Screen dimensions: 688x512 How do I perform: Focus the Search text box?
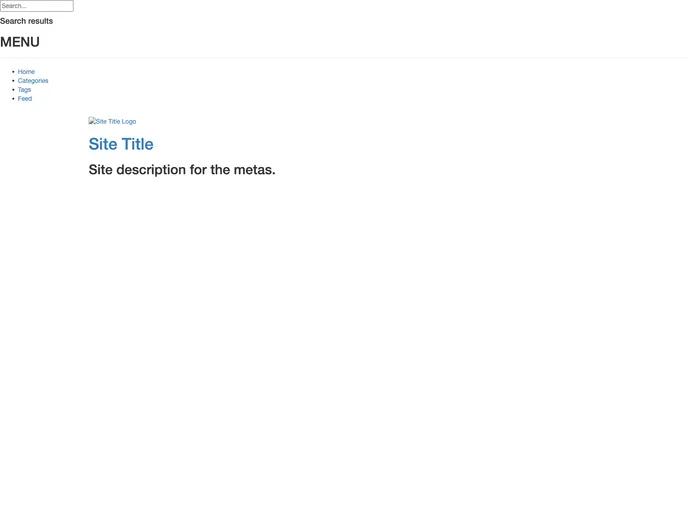[37, 6]
